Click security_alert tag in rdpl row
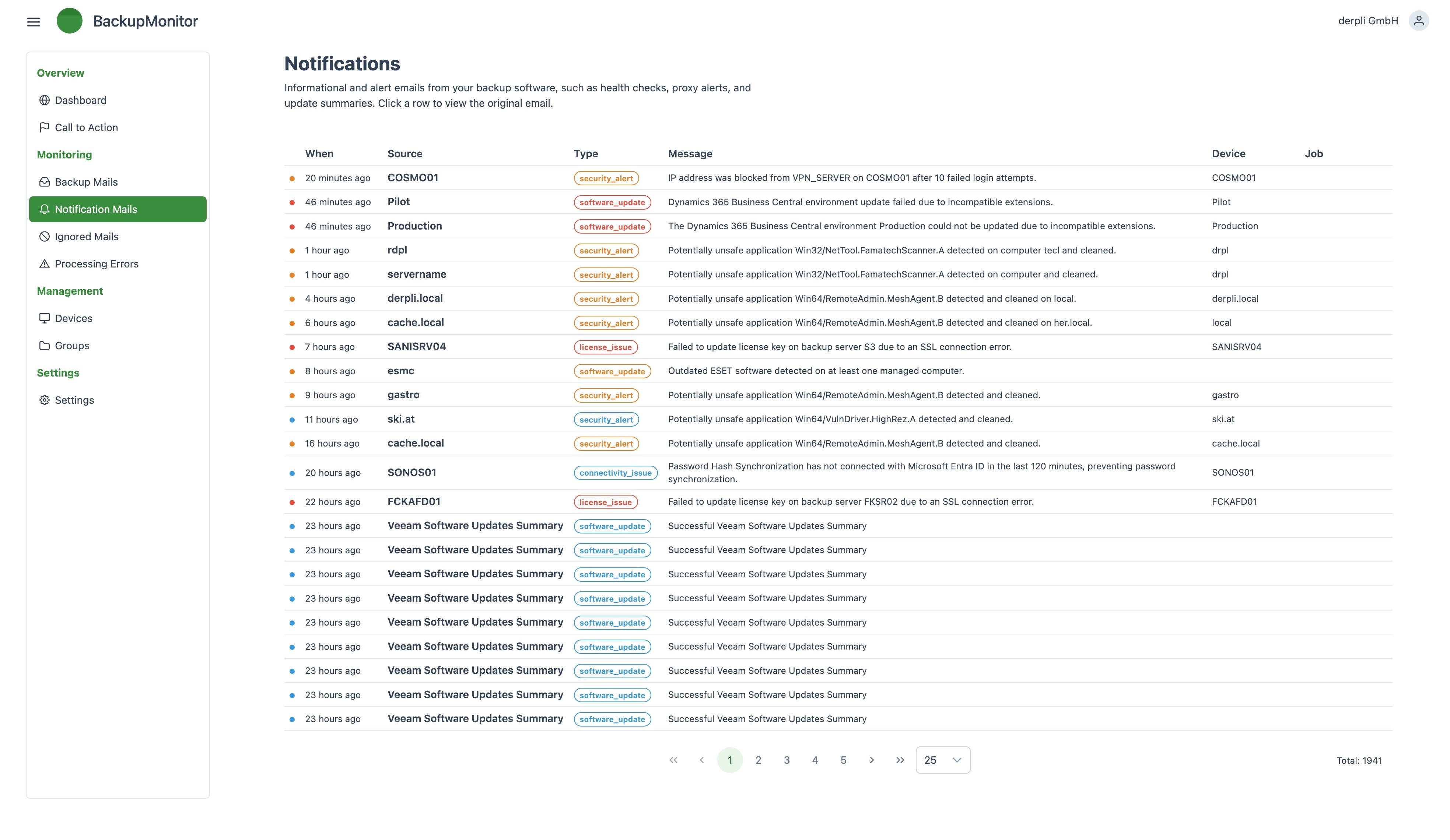This screenshot has width=1450, height=840. tap(606, 251)
